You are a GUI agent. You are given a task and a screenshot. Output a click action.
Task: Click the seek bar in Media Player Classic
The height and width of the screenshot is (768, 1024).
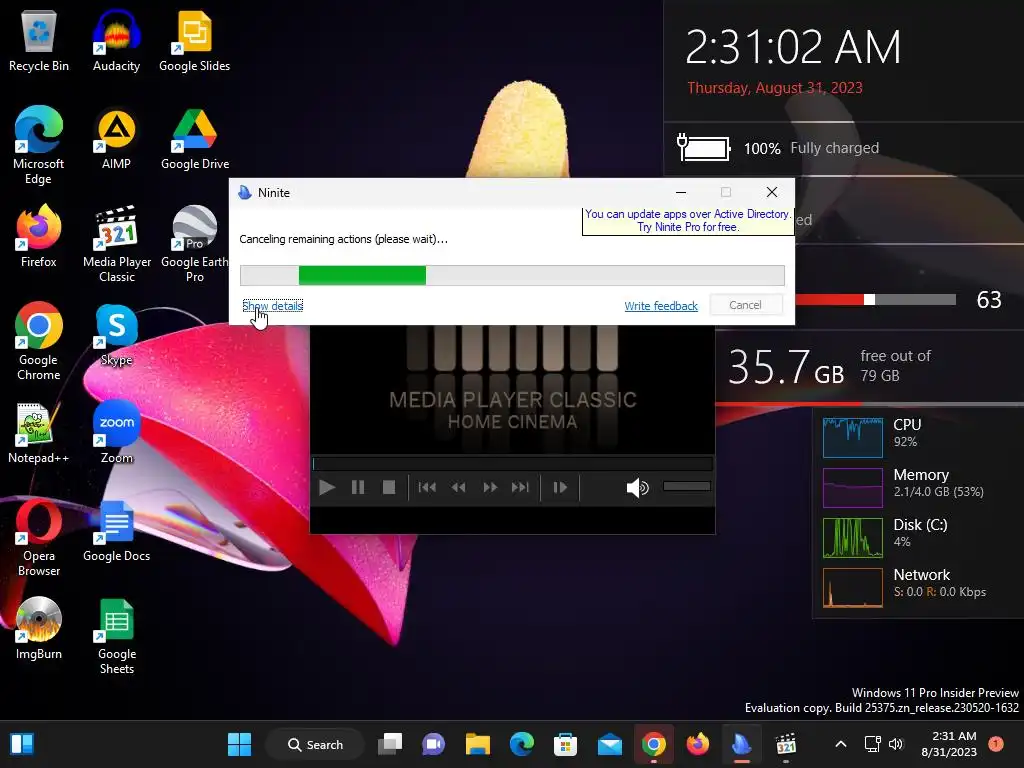(x=513, y=464)
